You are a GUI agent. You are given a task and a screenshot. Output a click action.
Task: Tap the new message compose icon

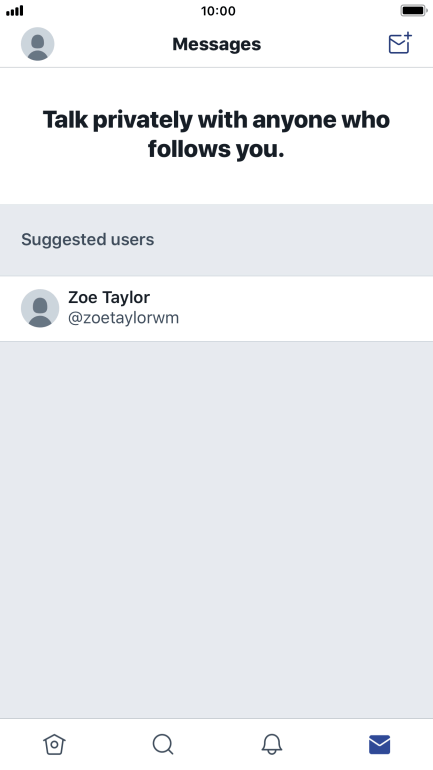[x=400, y=43]
